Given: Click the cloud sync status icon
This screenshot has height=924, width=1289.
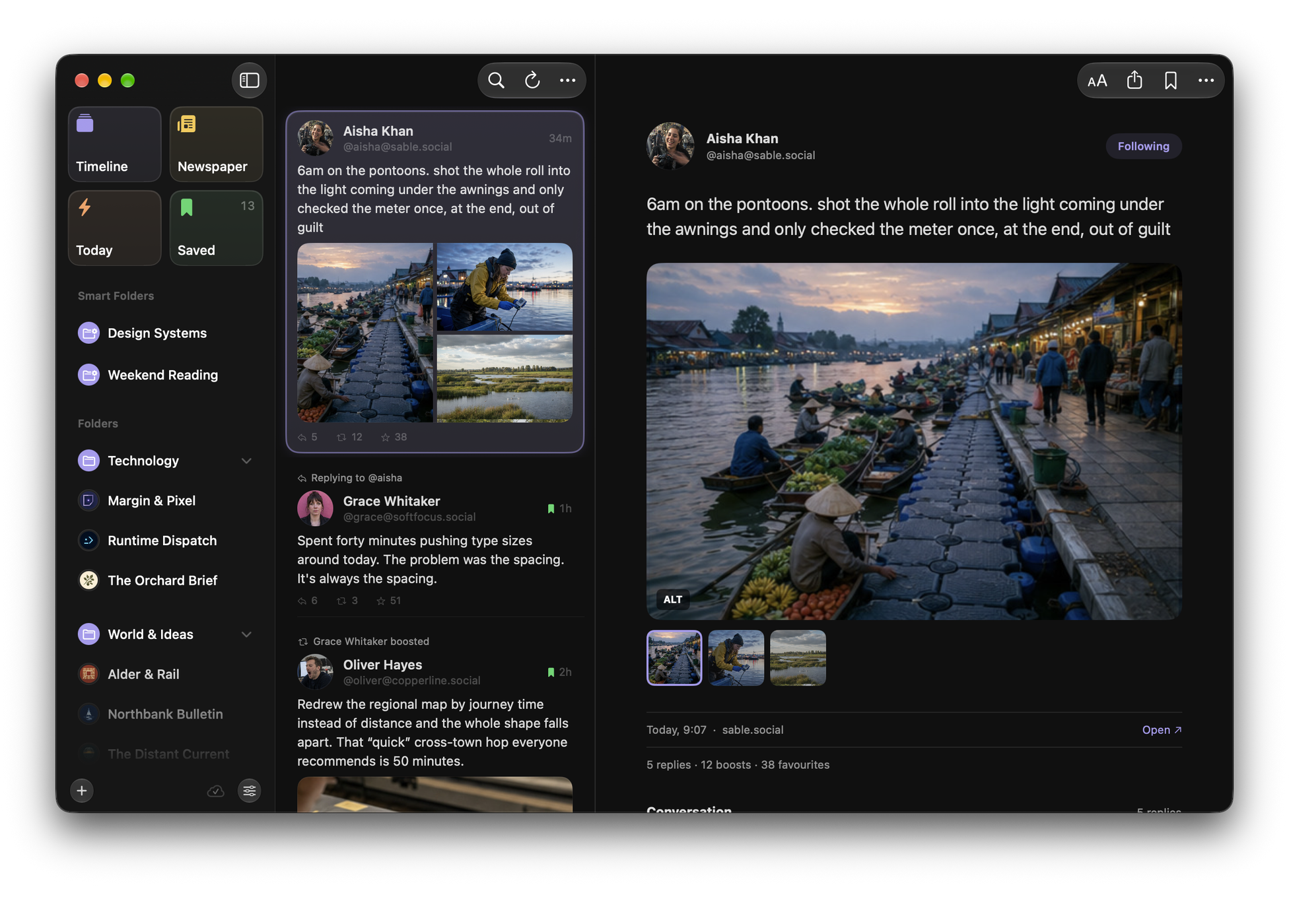Looking at the screenshot, I should 215,791.
